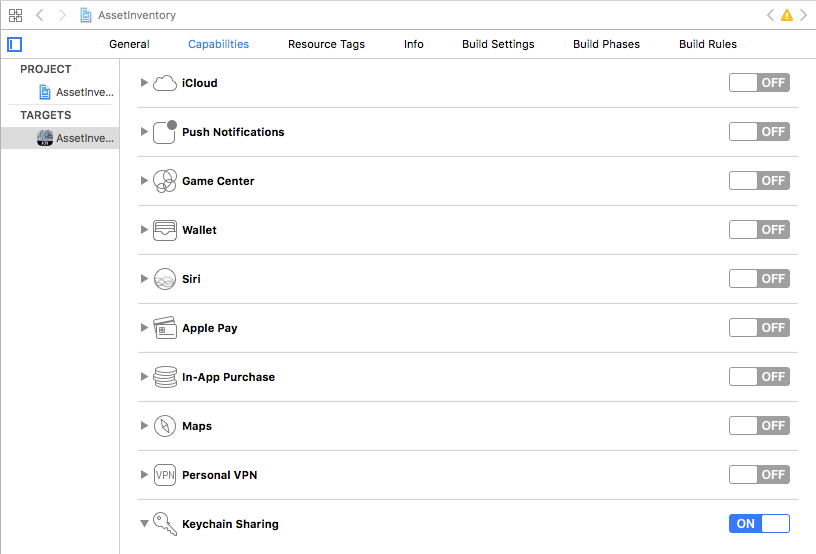
Task: Click the Keychain Sharing label
Action: [230, 524]
